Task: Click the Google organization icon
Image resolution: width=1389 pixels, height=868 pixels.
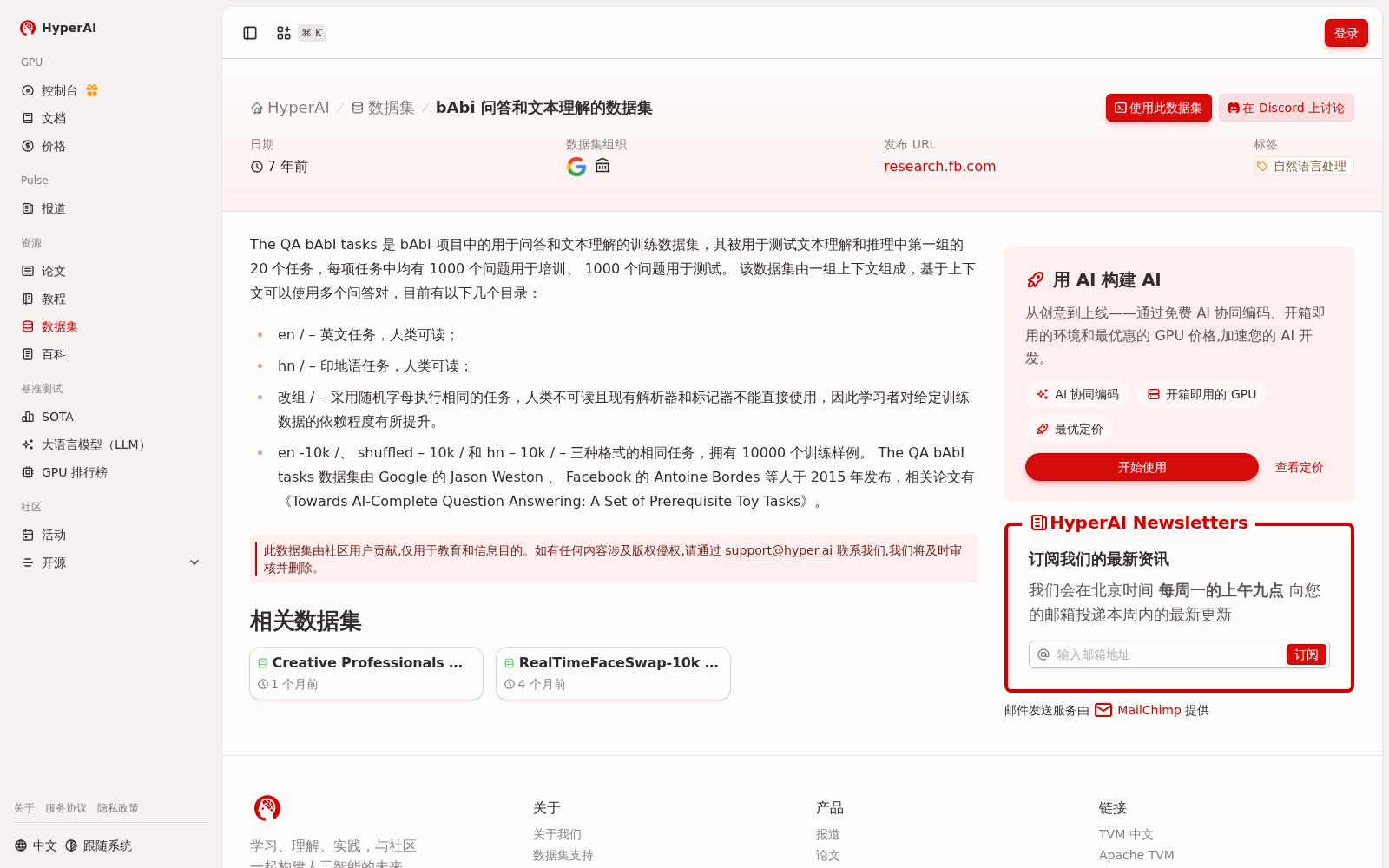Action: [x=576, y=167]
